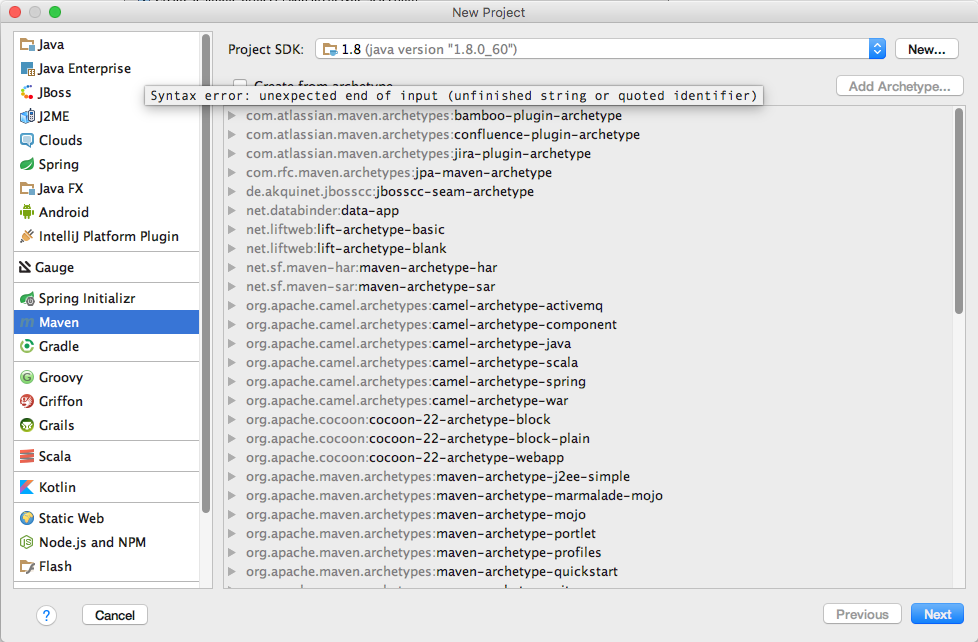Click the project type list scrollbar

tap(206, 273)
